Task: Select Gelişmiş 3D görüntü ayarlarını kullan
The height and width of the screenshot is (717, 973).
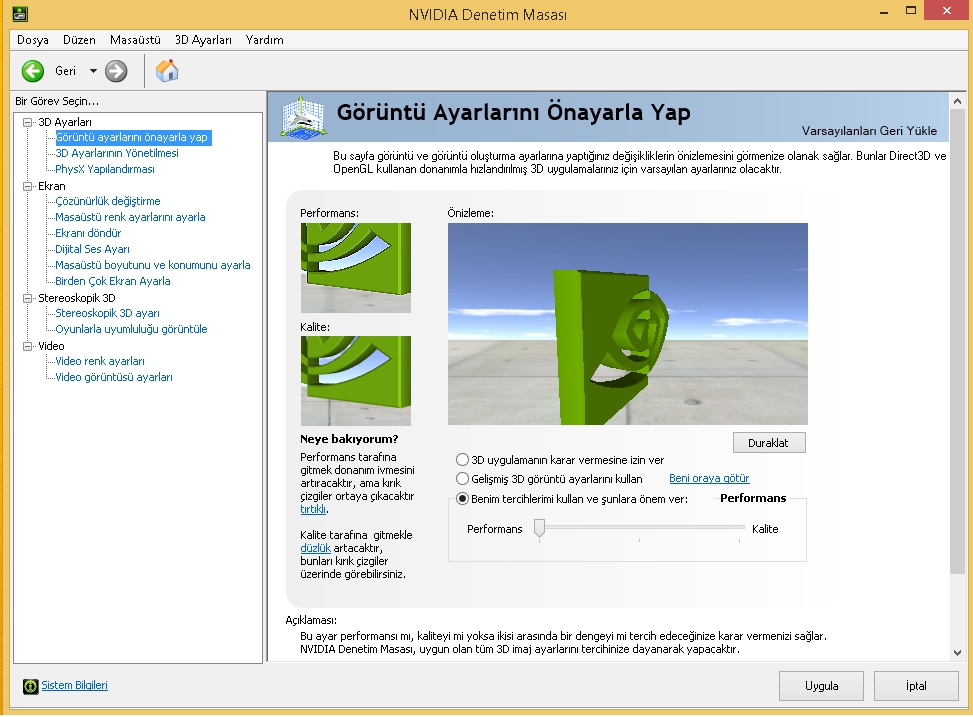Action: (462, 479)
